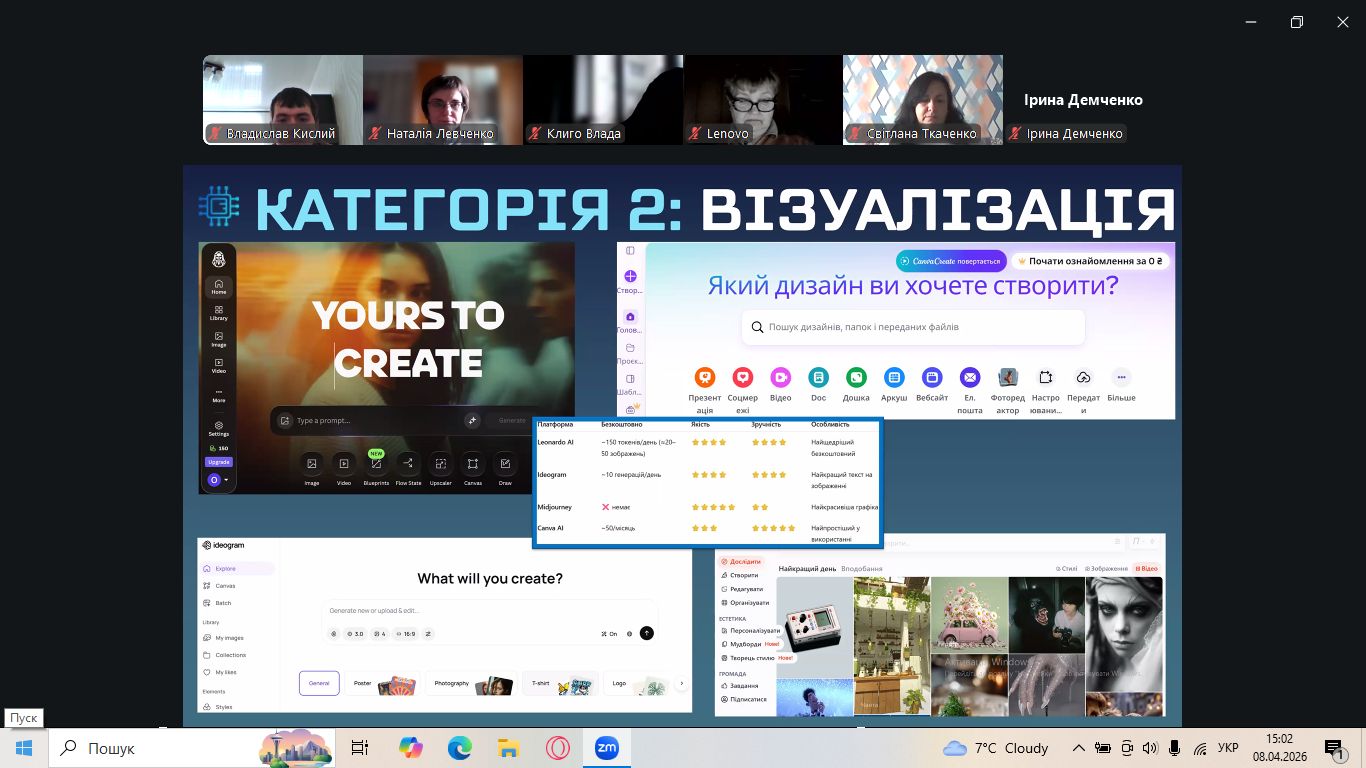
Task: Open the Ideogram 16:9 aspect ratio selector
Action: (405, 634)
